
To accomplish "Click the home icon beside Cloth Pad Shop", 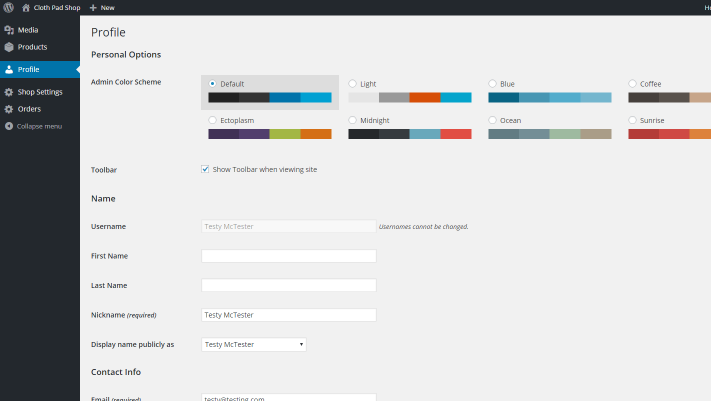I will point(27,7).
